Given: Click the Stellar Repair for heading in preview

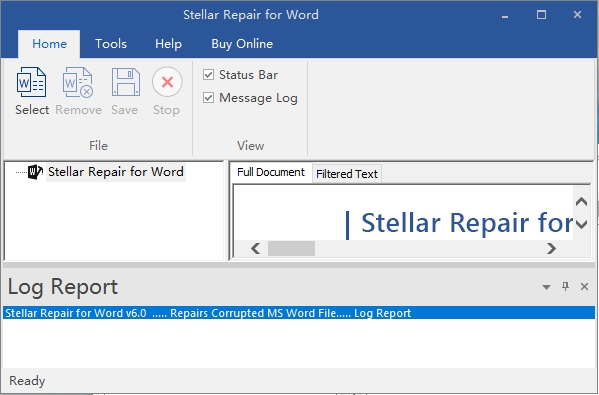Looking at the screenshot, I should (467, 223).
